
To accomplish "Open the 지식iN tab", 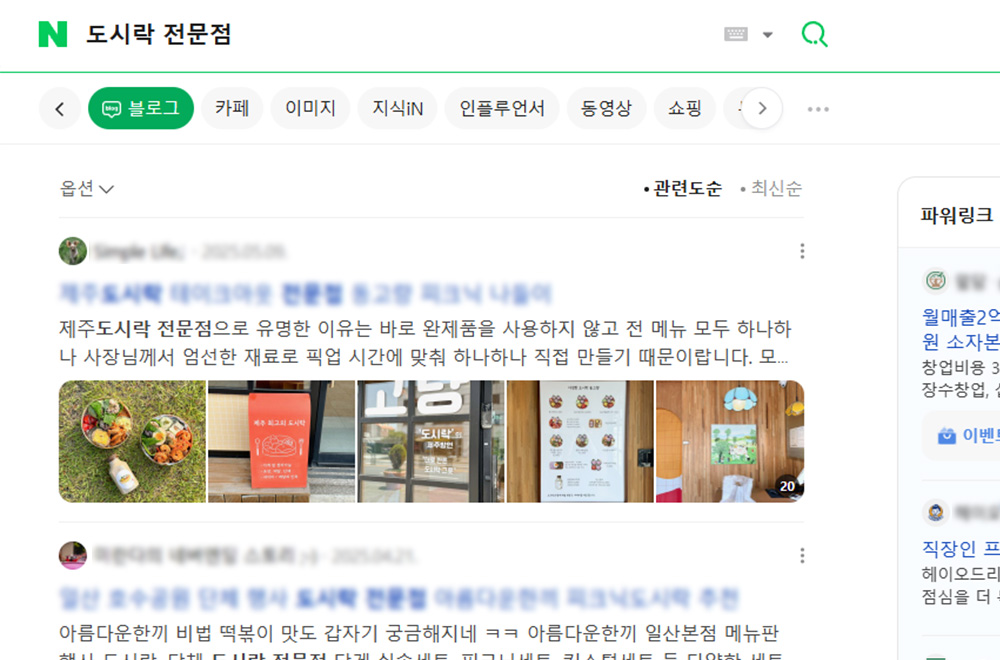I will coord(398,108).
